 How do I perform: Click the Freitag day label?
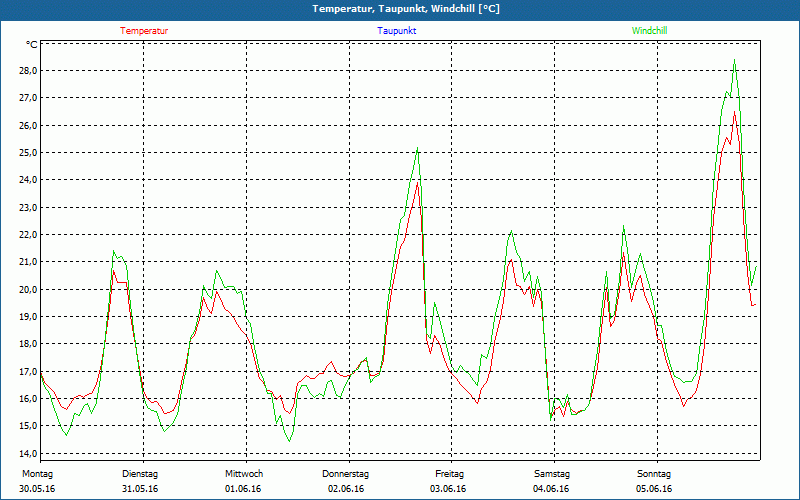449,474
